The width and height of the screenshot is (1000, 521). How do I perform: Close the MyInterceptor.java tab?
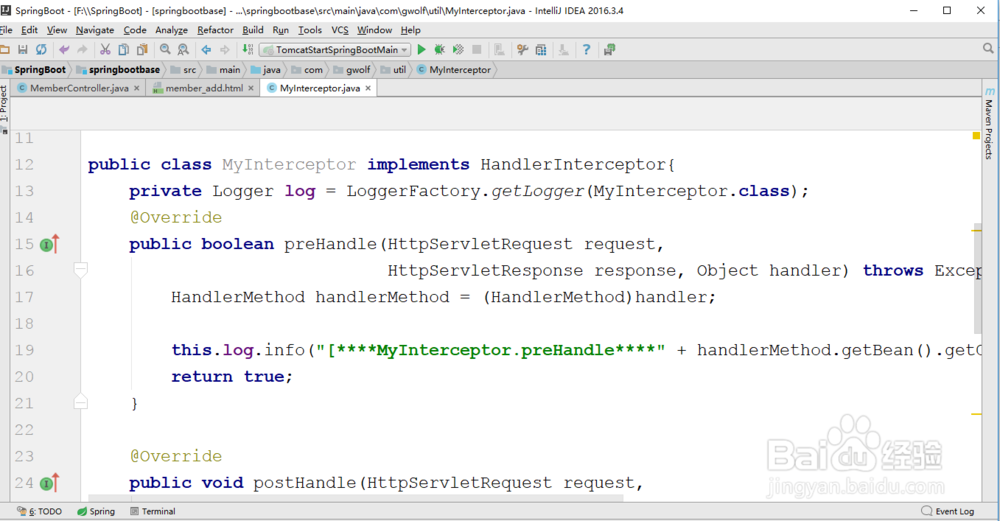(368, 88)
